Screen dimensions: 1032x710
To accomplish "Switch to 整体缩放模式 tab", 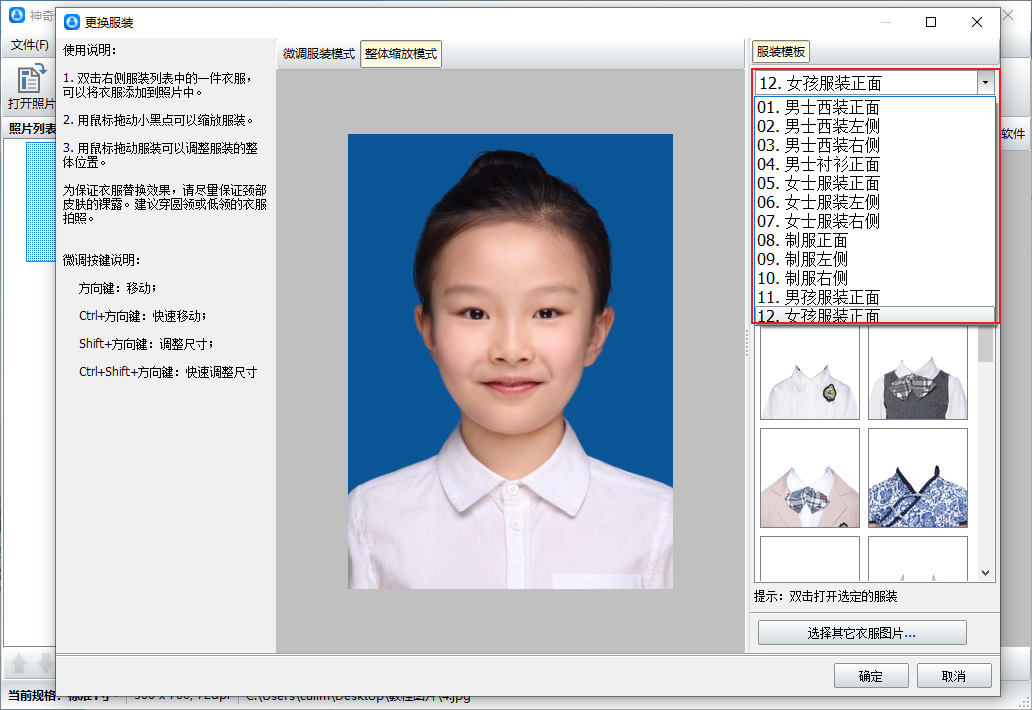I will coord(401,54).
